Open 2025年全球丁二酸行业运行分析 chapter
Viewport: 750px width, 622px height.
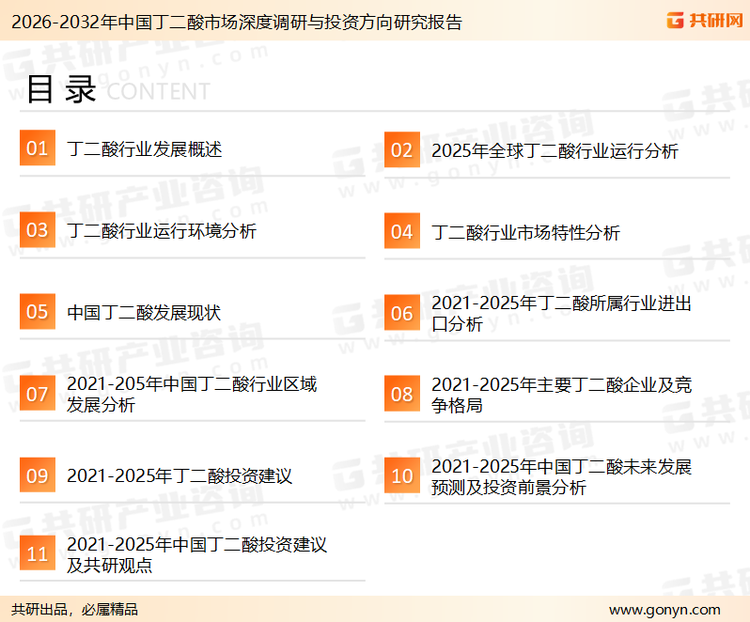click(x=554, y=152)
